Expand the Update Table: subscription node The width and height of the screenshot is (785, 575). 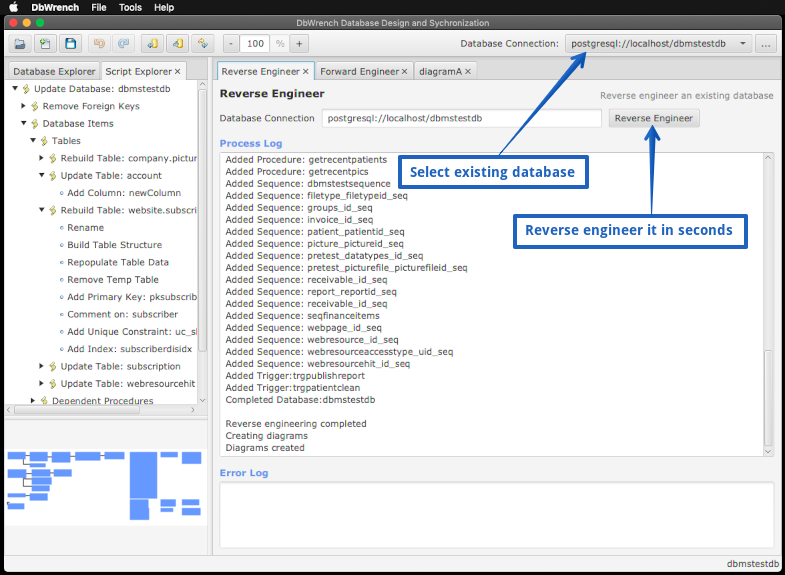42,366
